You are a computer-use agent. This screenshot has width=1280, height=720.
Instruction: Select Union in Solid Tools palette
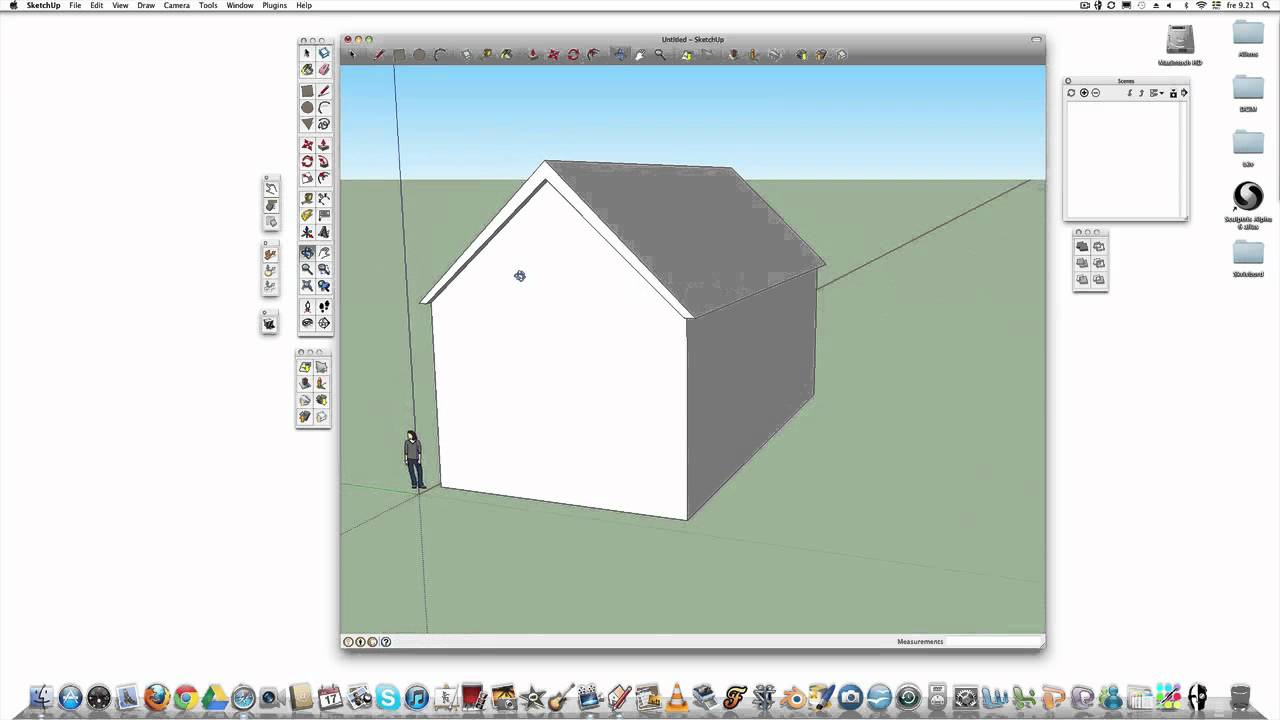point(1082,263)
